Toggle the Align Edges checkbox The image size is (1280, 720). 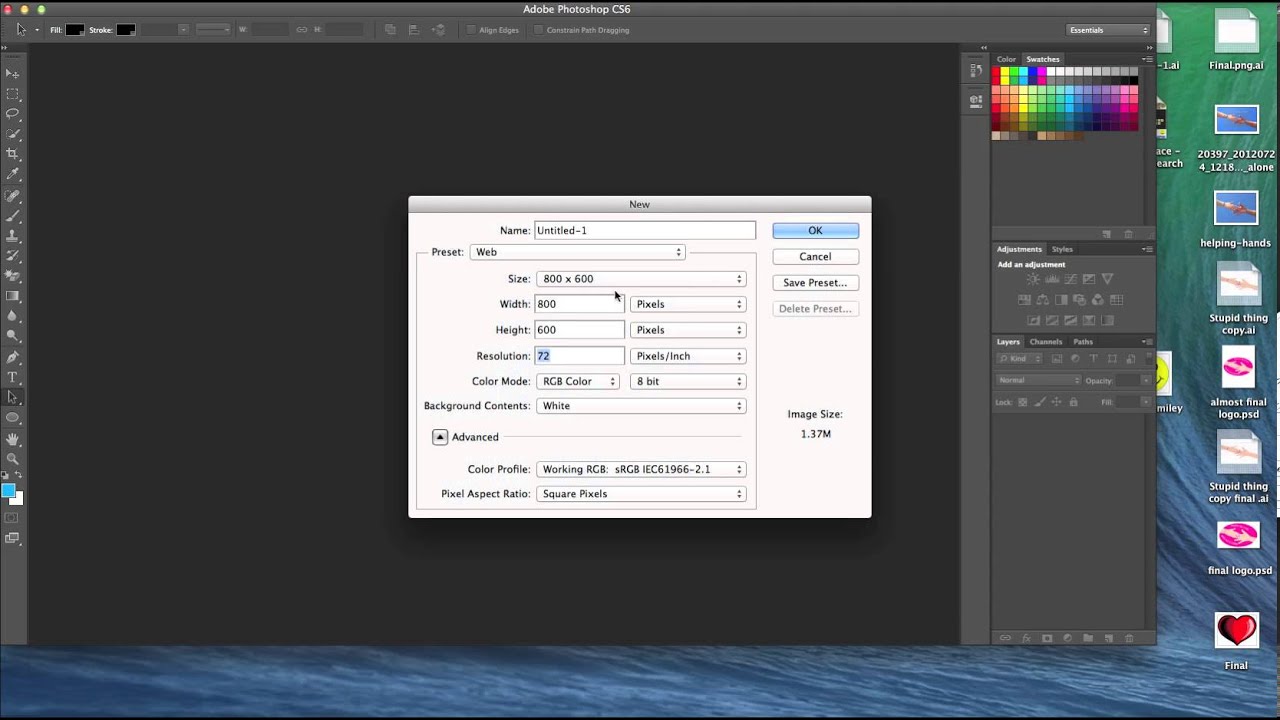click(472, 30)
